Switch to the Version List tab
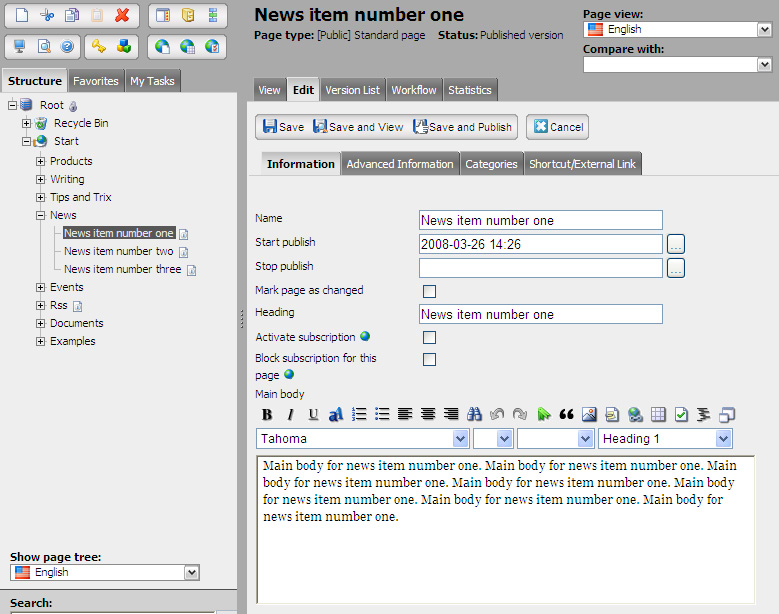The image size is (779, 614). tap(352, 90)
